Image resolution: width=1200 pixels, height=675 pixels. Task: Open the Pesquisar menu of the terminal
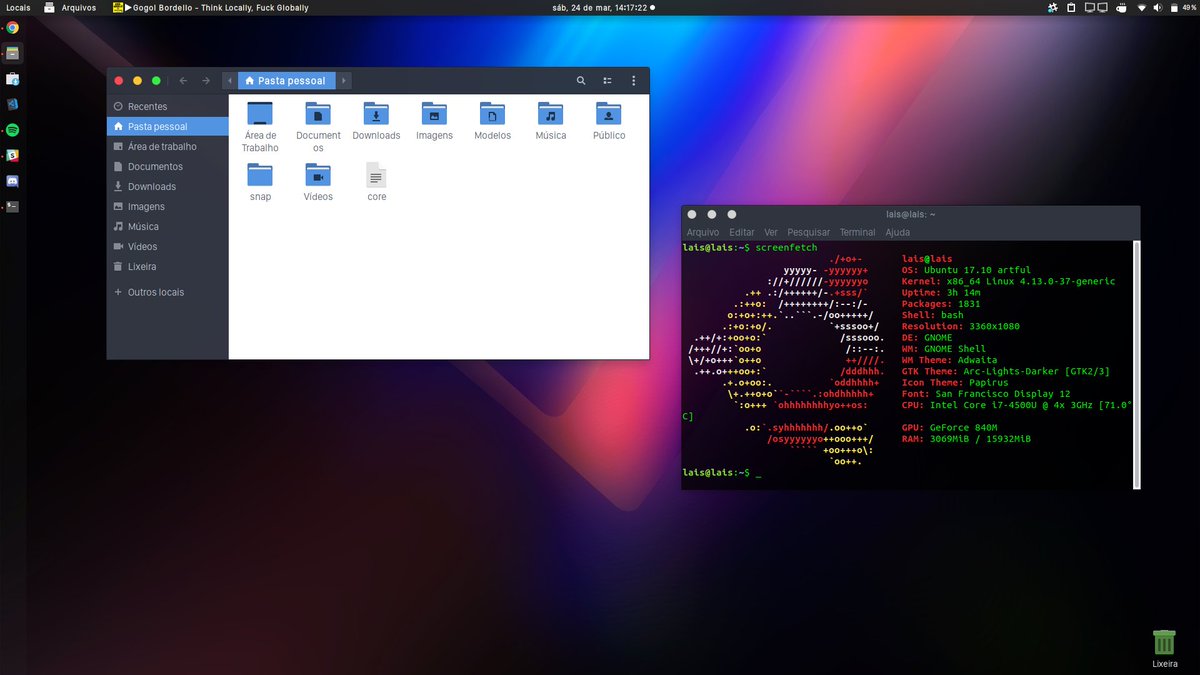[x=808, y=231]
